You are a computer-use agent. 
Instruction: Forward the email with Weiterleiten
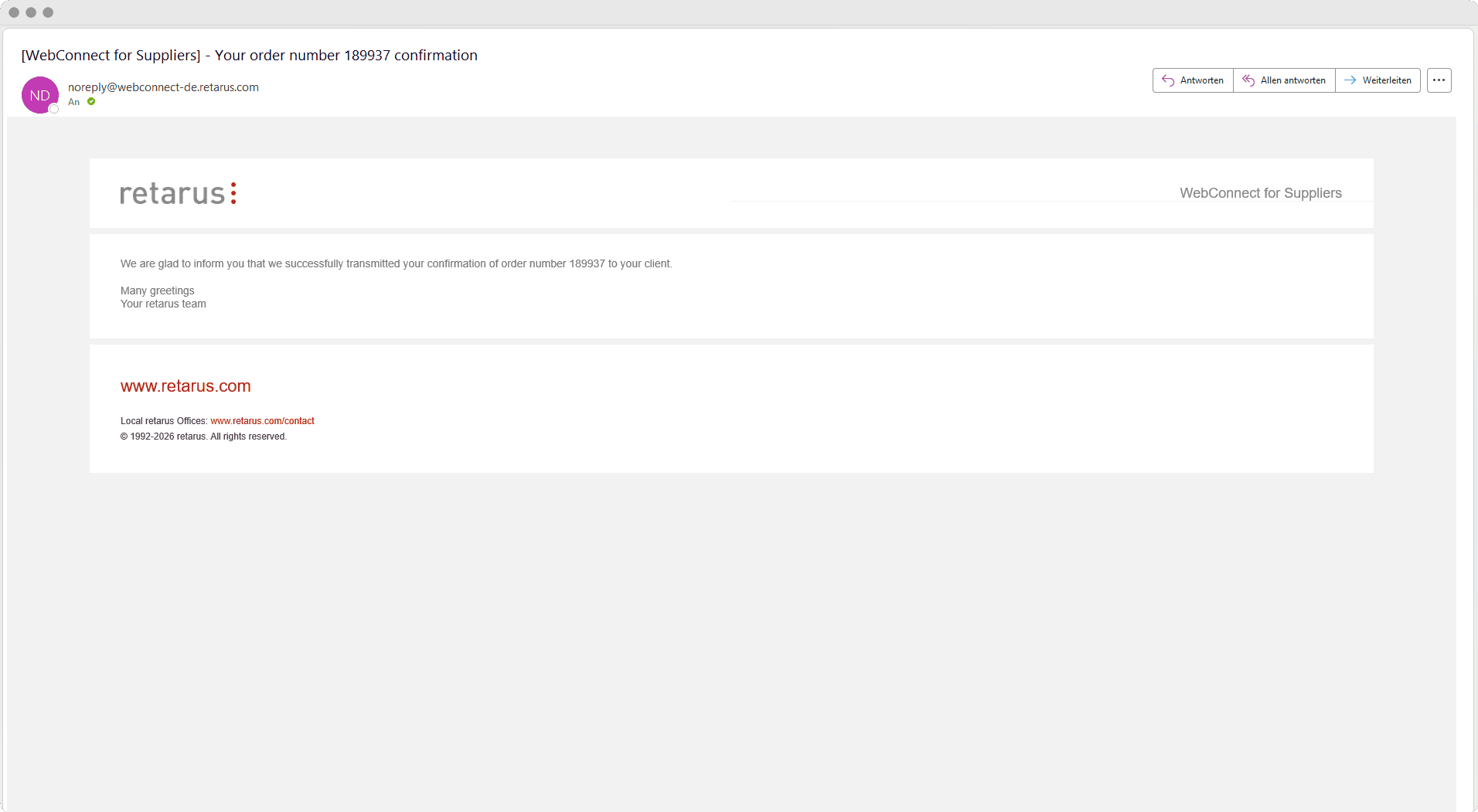[1378, 80]
